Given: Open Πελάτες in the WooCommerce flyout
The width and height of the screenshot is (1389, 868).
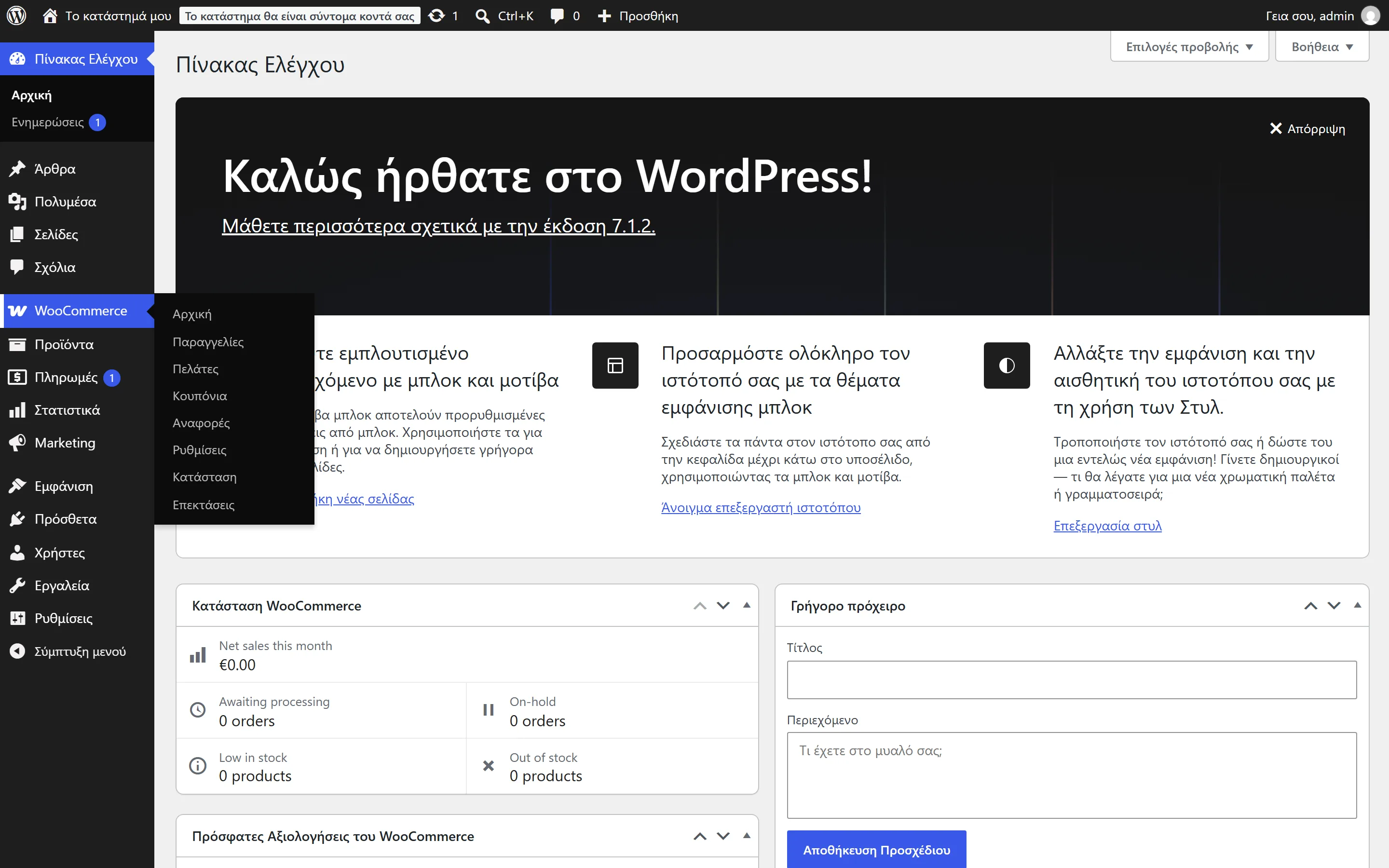Looking at the screenshot, I should click(234, 368).
